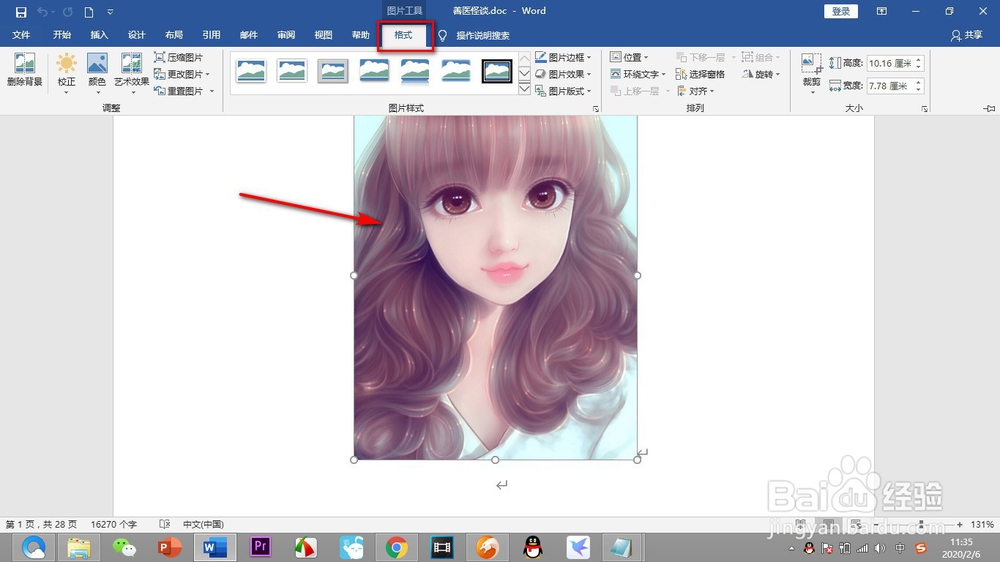The height and width of the screenshot is (562, 1000).
Task: Click the 裁剪 (Crop) tool icon
Action: [x=811, y=64]
